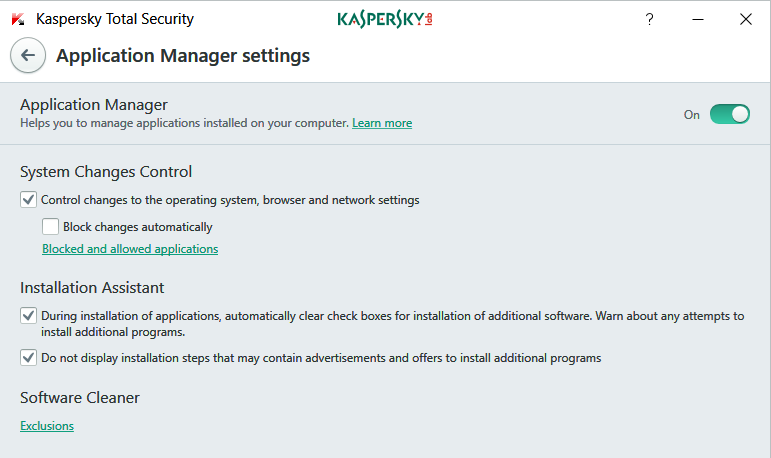Screen dimensions: 771x458
Task: Open Blocked and allowed applications
Action: point(130,249)
